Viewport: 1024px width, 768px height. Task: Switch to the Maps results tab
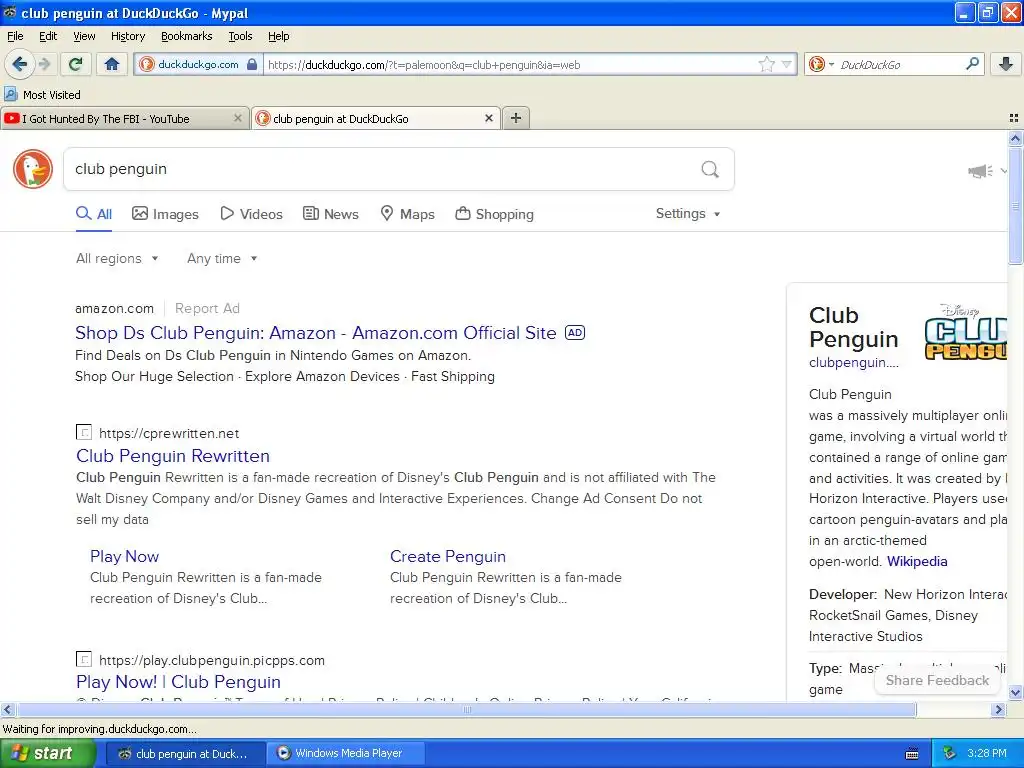tap(408, 214)
